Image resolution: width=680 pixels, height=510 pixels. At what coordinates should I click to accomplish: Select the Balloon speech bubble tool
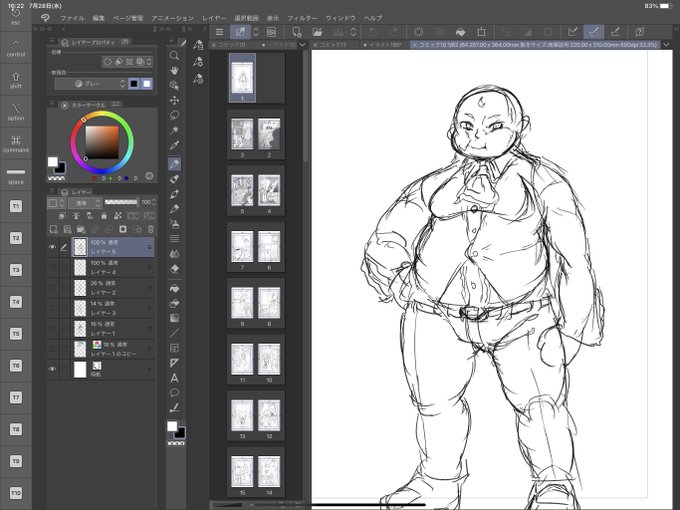click(174, 393)
